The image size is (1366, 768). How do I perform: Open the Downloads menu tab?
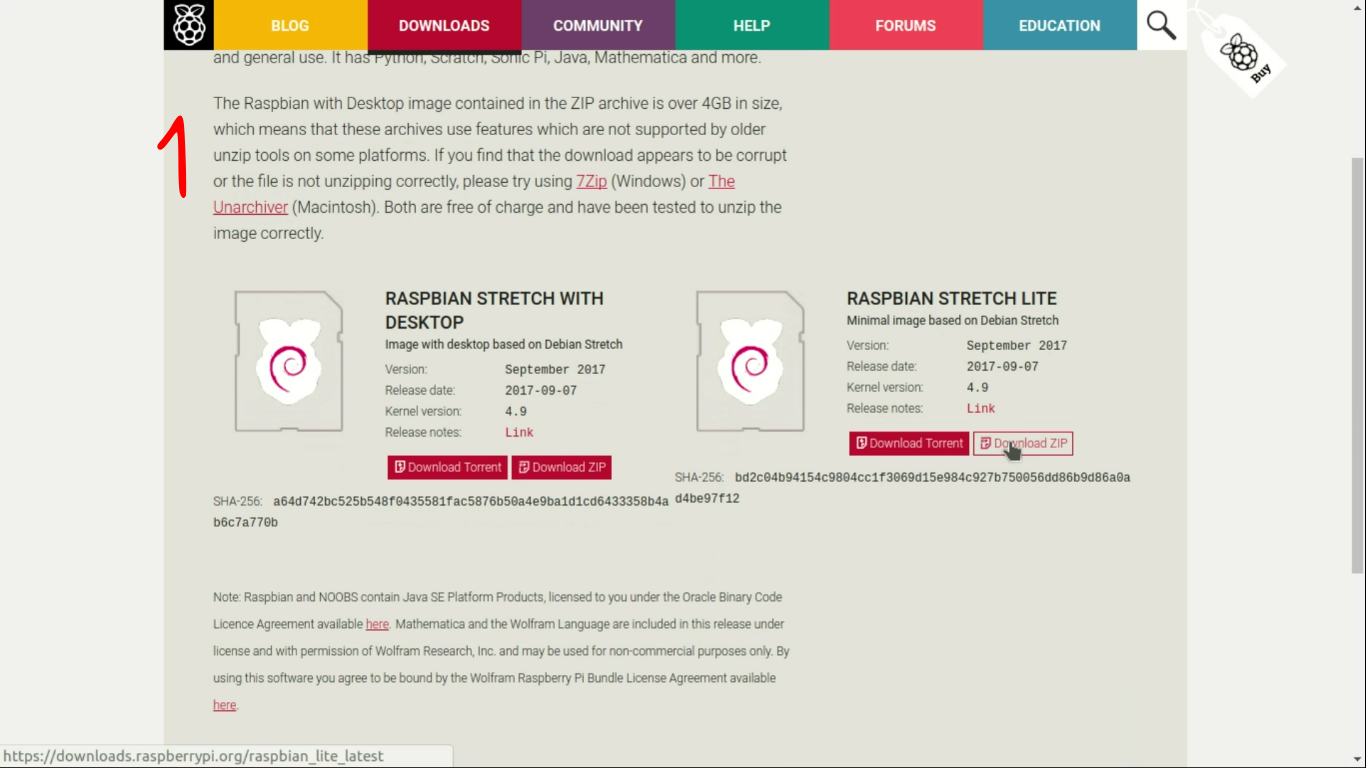pos(444,25)
